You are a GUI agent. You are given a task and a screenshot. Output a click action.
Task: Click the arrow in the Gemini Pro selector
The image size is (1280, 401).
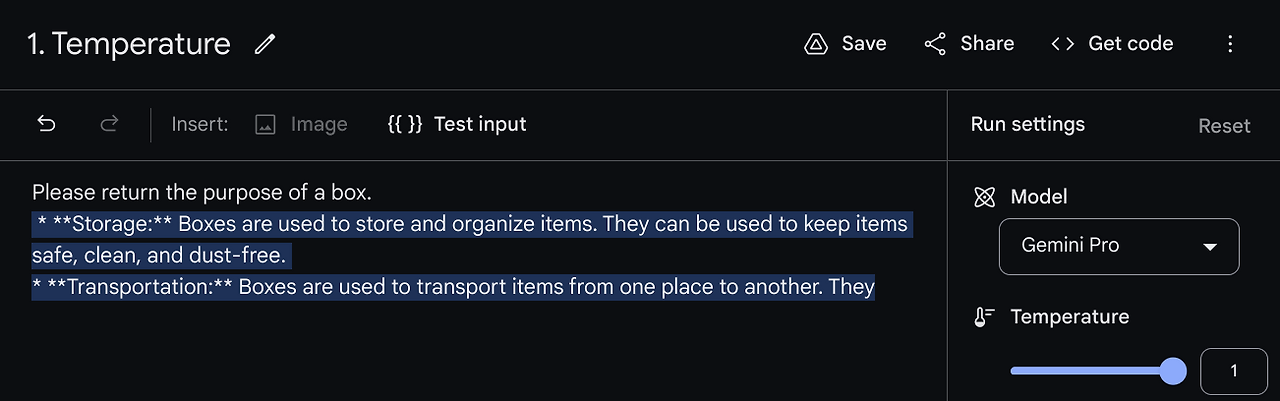coord(1209,247)
